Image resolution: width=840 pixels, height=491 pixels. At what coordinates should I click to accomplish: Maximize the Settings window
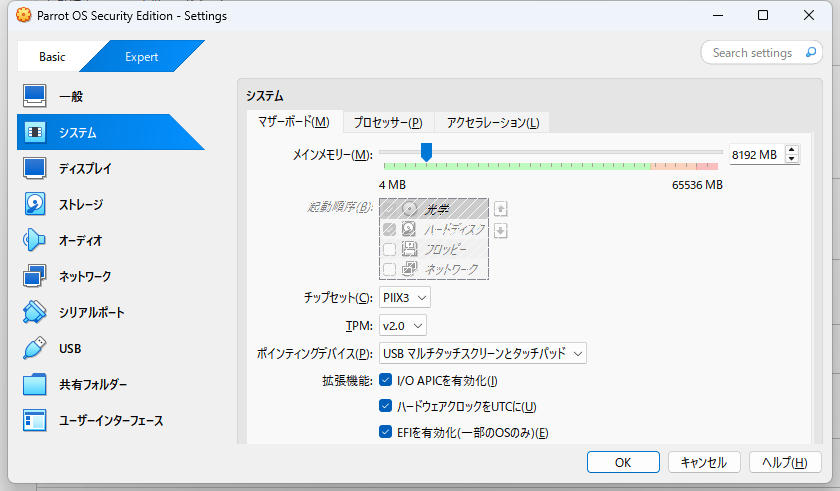pos(763,15)
